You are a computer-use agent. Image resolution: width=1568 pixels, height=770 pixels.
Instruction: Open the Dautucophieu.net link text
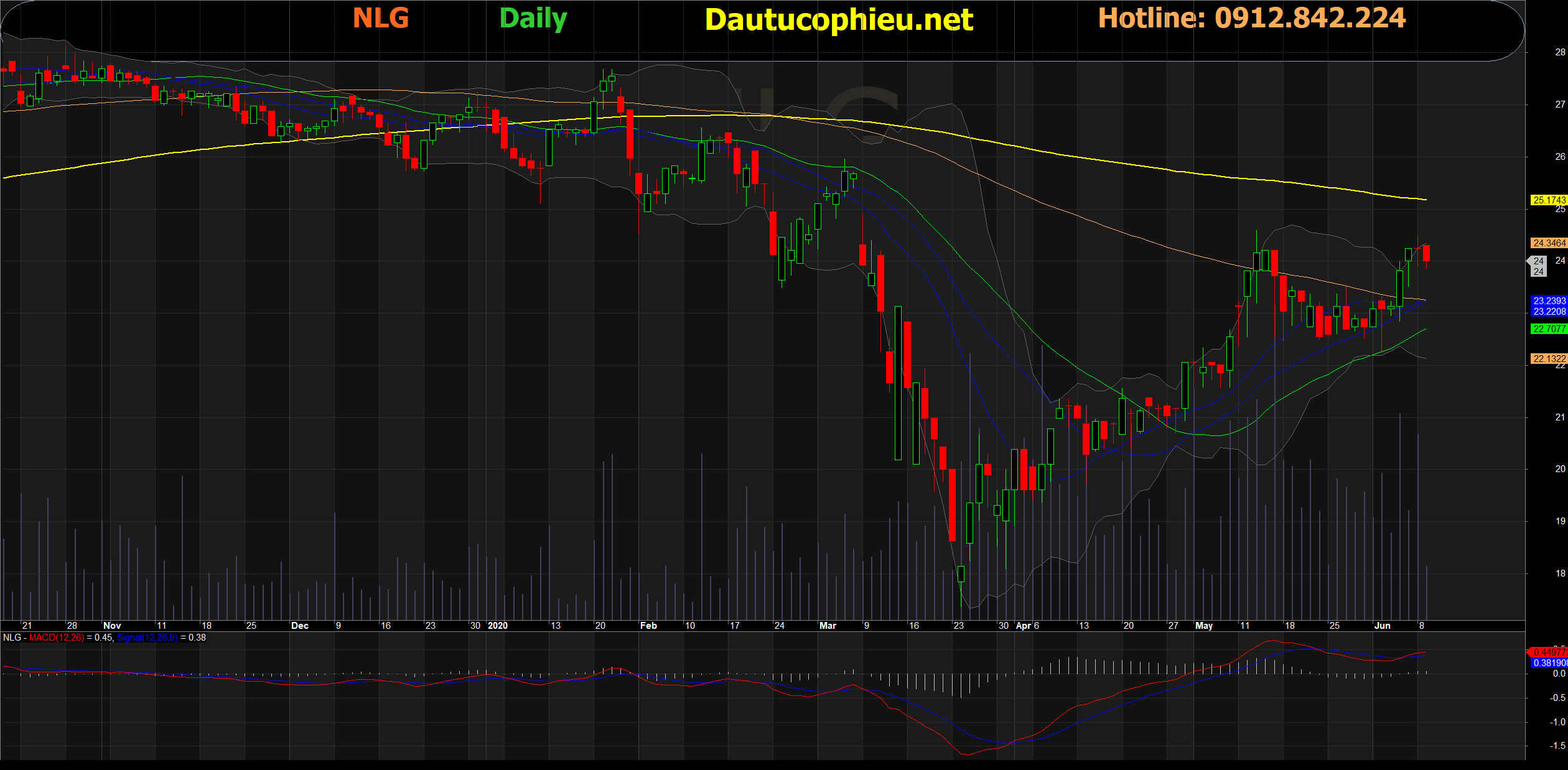(x=839, y=20)
